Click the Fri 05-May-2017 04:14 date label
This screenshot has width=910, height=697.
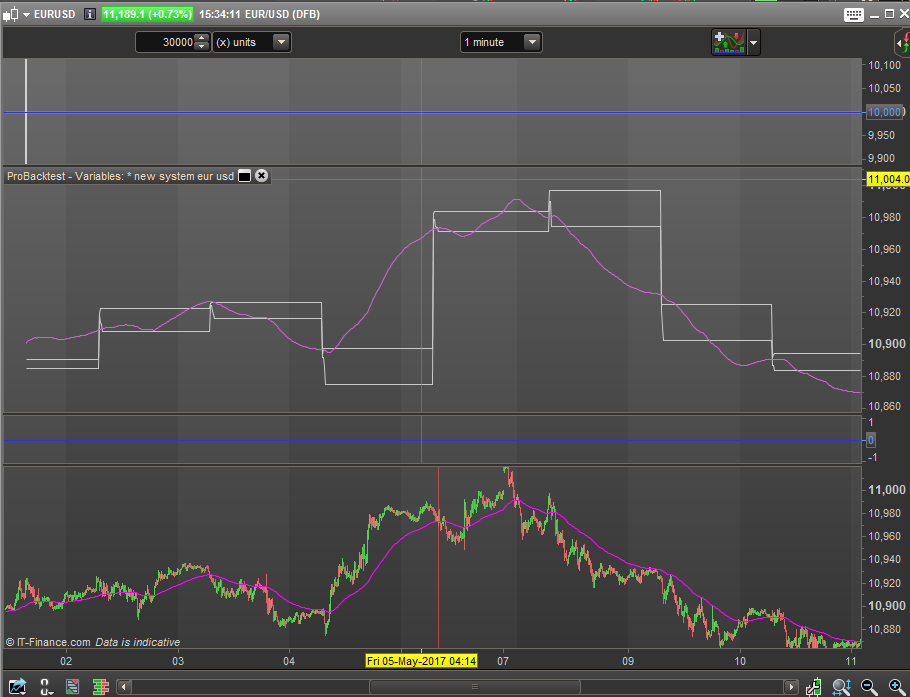click(x=421, y=660)
